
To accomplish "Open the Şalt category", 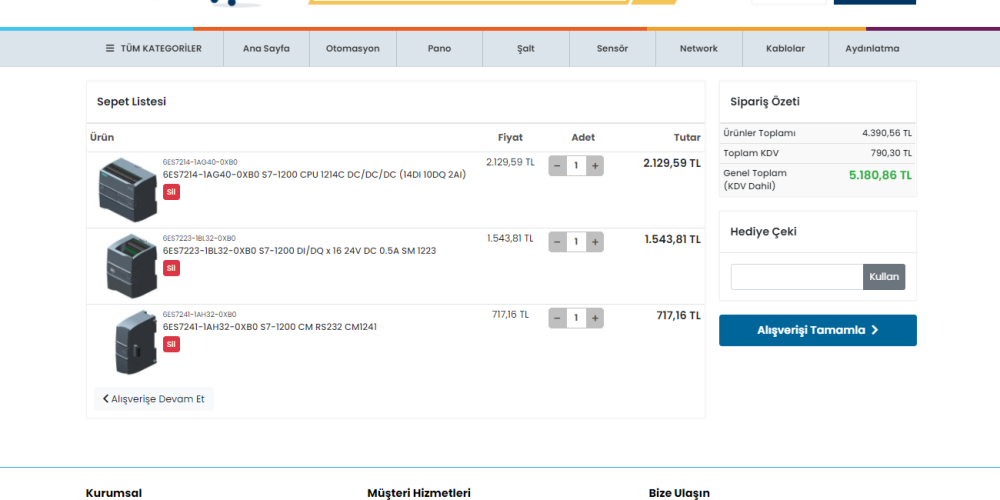I will click(x=526, y=48).
